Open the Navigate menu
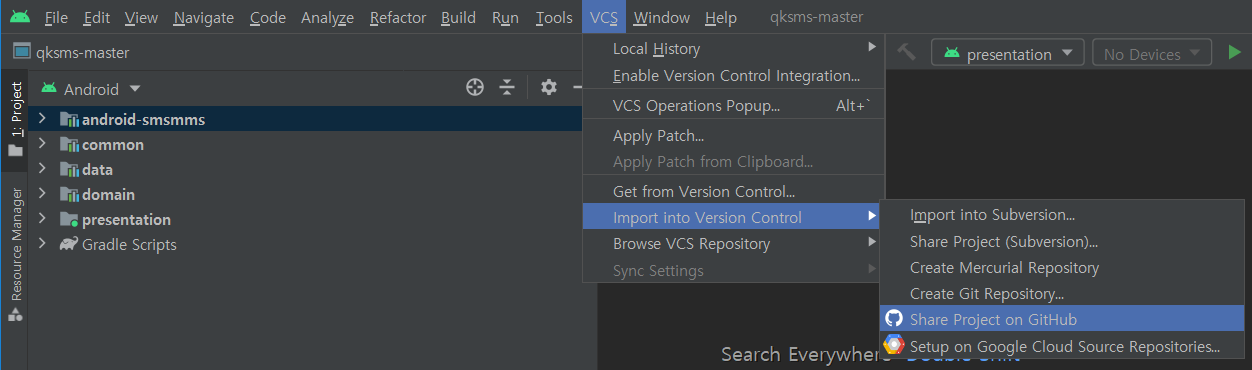 203,18
